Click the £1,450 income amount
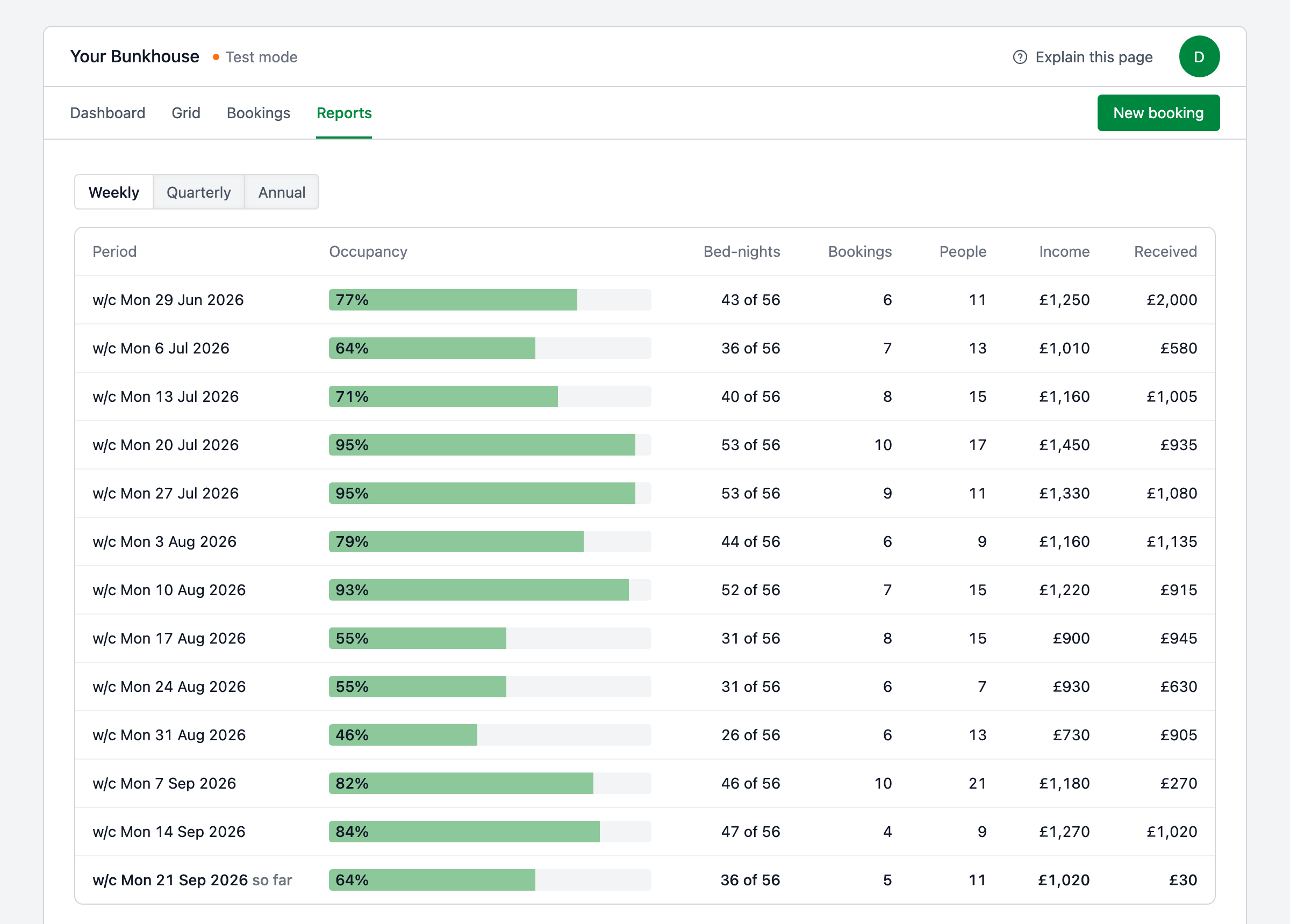This screenshot has height=924, width=1290. click(x=1064, y=445)
